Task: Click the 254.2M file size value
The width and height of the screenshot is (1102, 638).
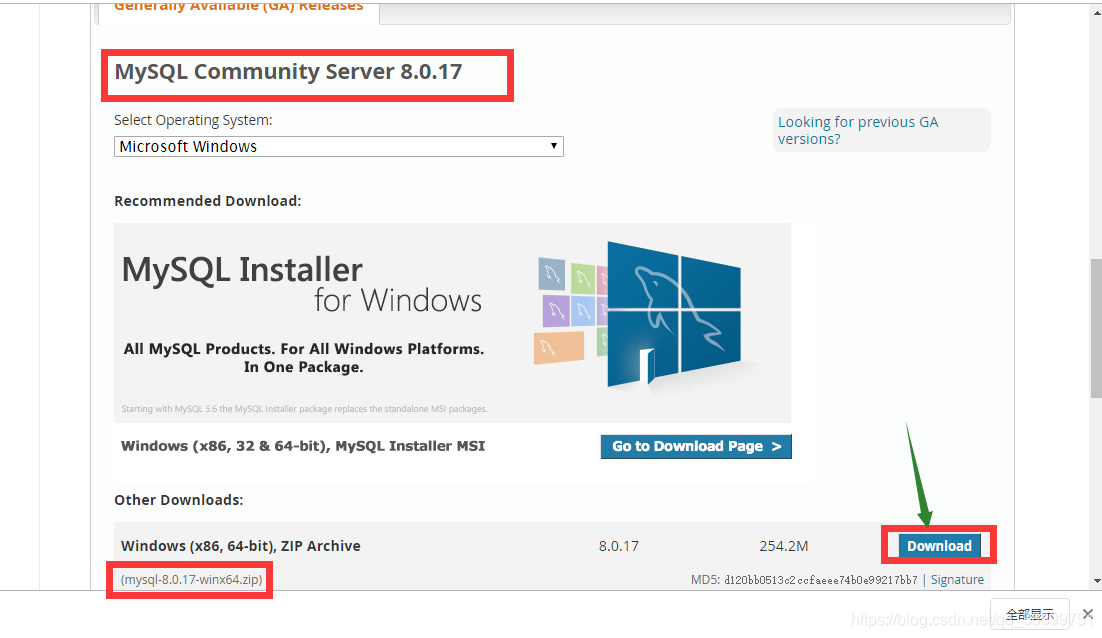Action: point(784,546)
